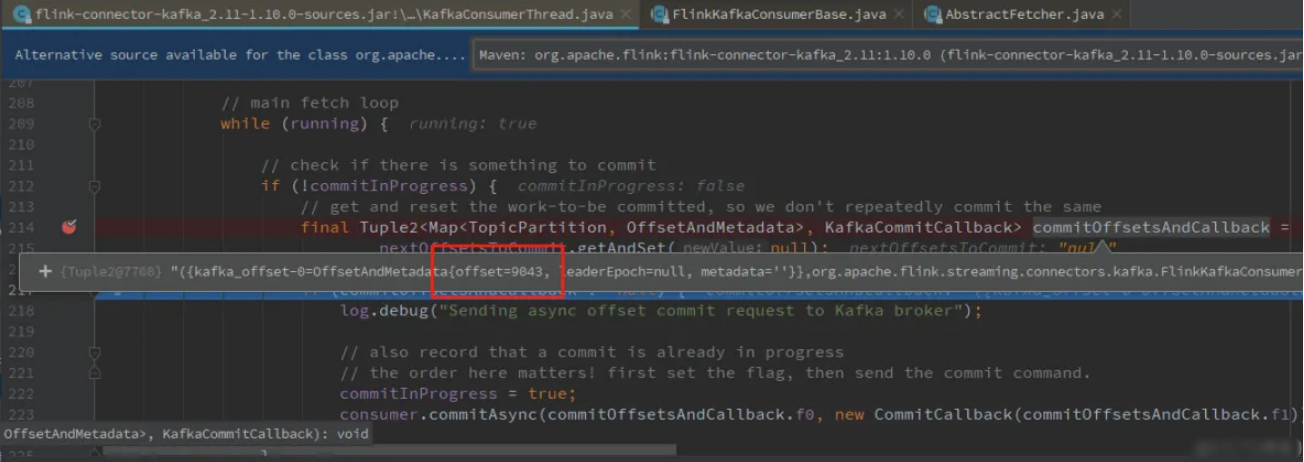Click line number 208 in the gutter
Viewport: 1304px width, 462px height.
pos(20,103)
